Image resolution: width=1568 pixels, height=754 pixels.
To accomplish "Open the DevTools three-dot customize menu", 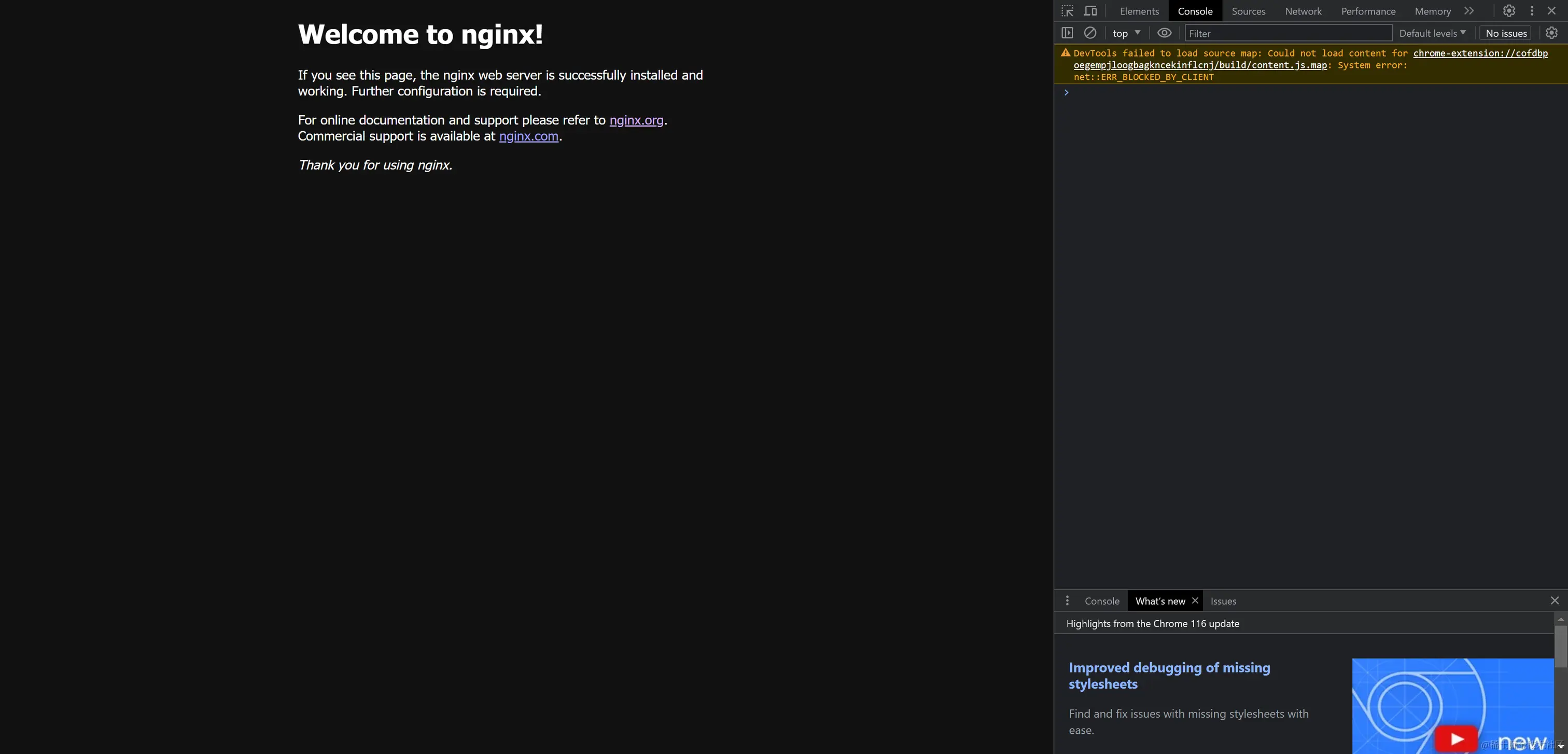I will click(x=1532, y=11).
